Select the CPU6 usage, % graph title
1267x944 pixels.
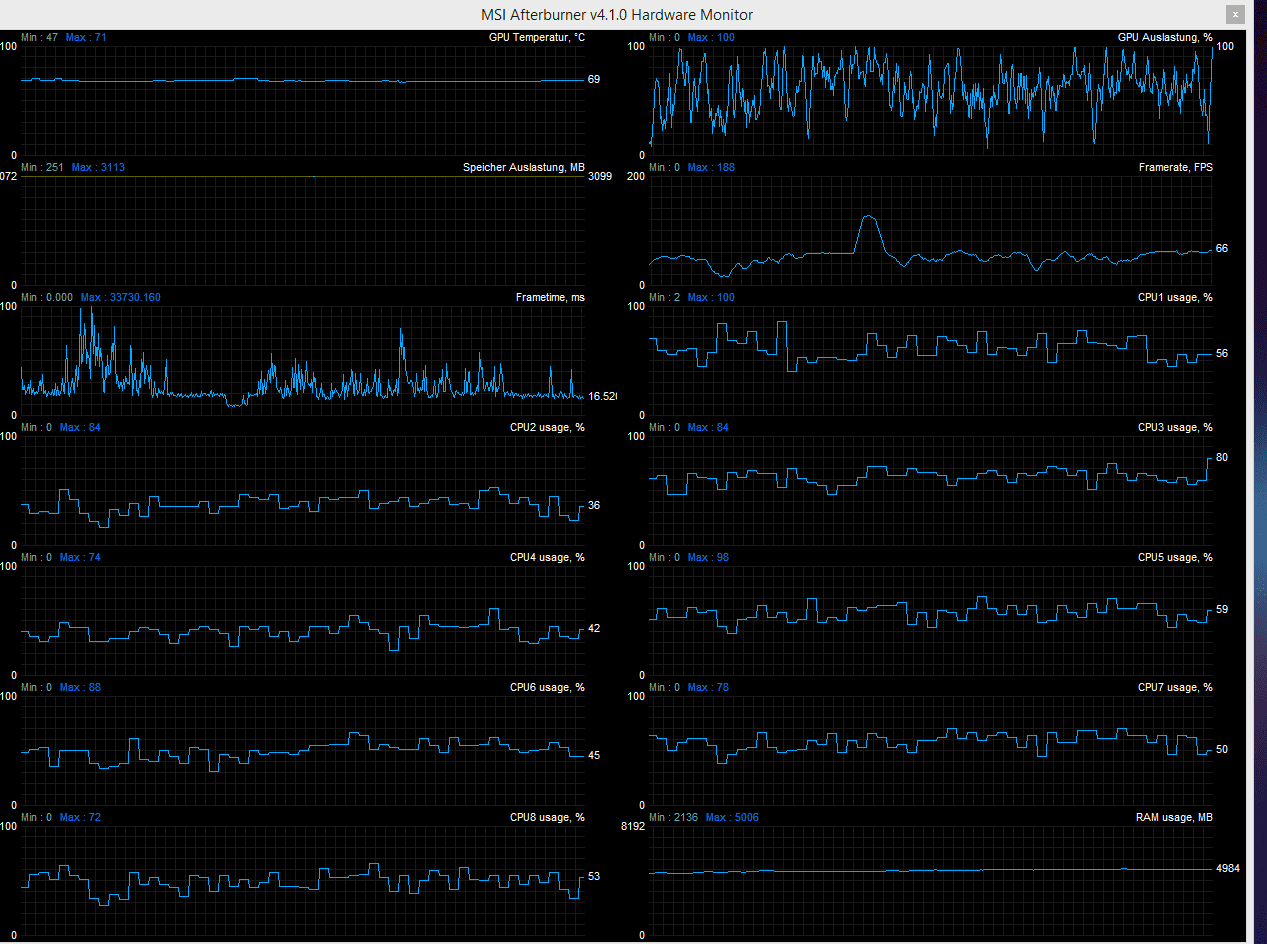pos(547,687)
